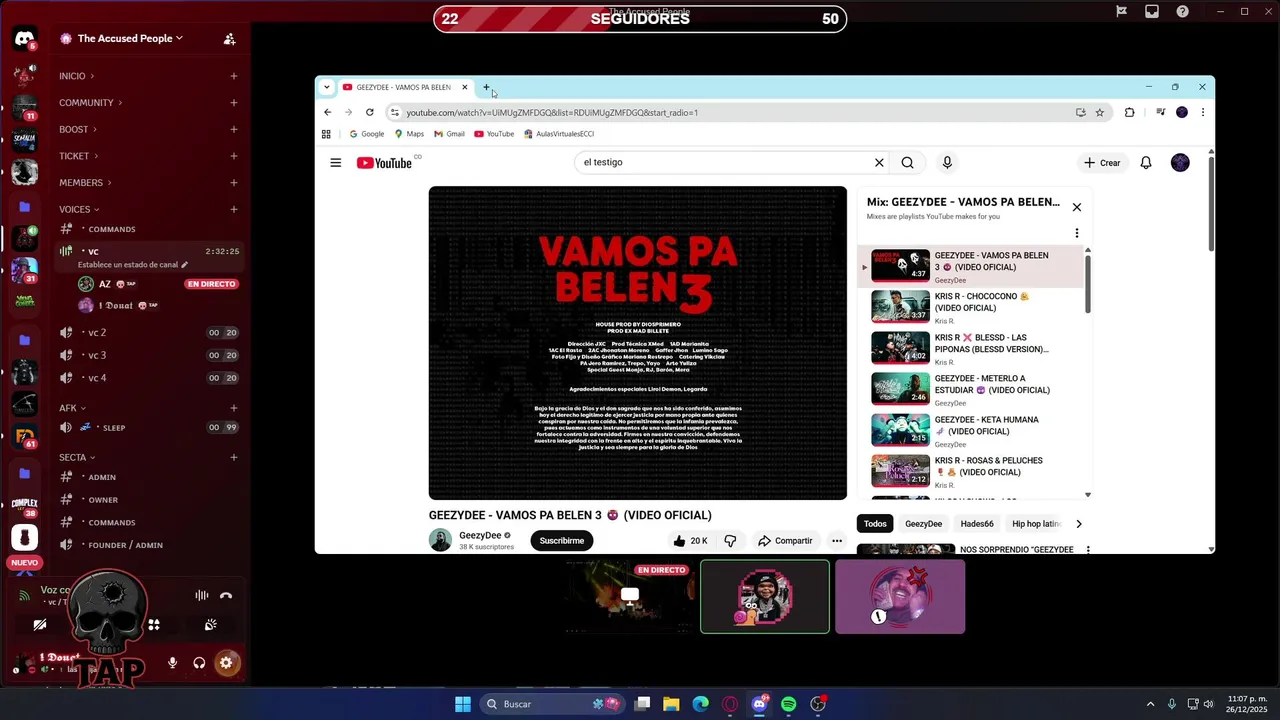Open more actions under the video
Image resolution: width=1280 pixels, height=720 pixels.
(837, 541)
